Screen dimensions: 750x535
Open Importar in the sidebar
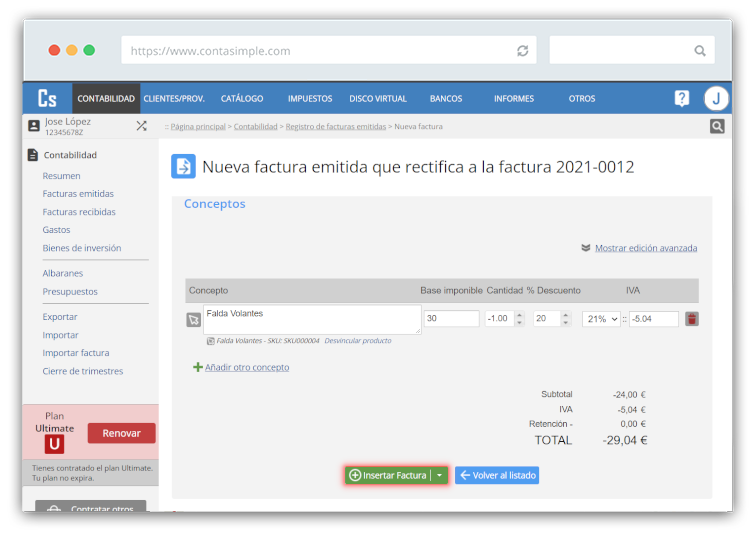pyautogui.click(x=60, y=335)
